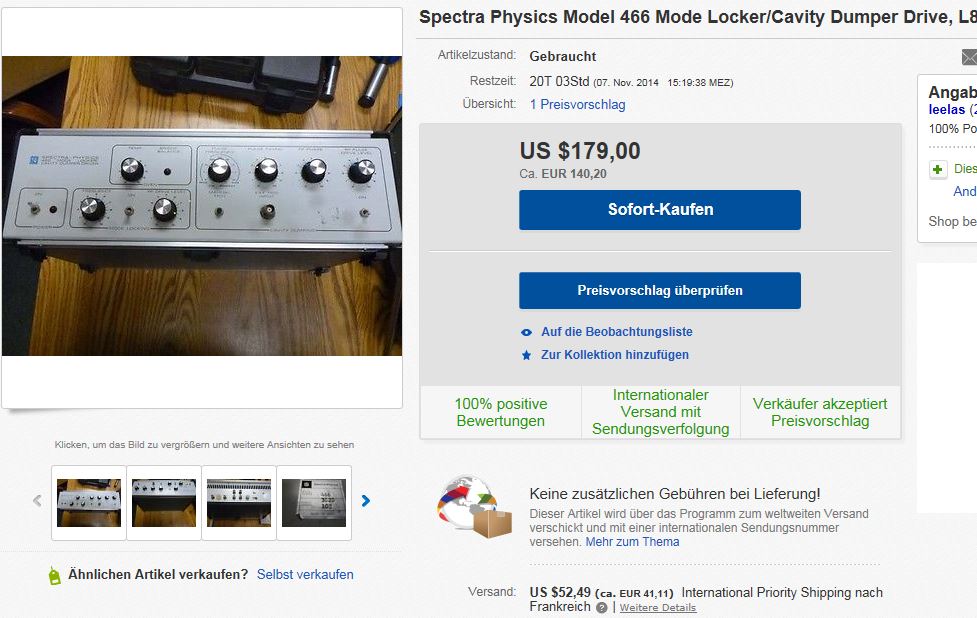
Task: Click the envelope icon to email listing
Action: 969,57
